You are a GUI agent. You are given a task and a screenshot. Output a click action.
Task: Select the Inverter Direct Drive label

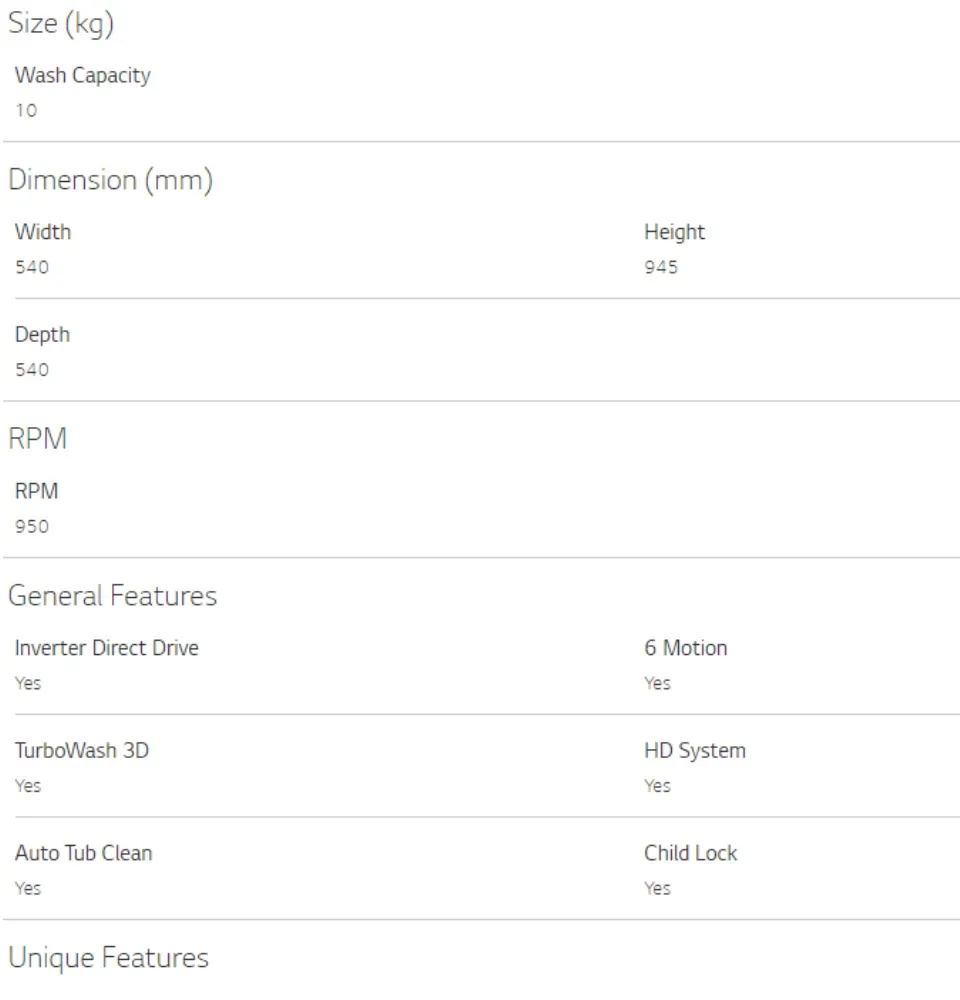[106, 648]
